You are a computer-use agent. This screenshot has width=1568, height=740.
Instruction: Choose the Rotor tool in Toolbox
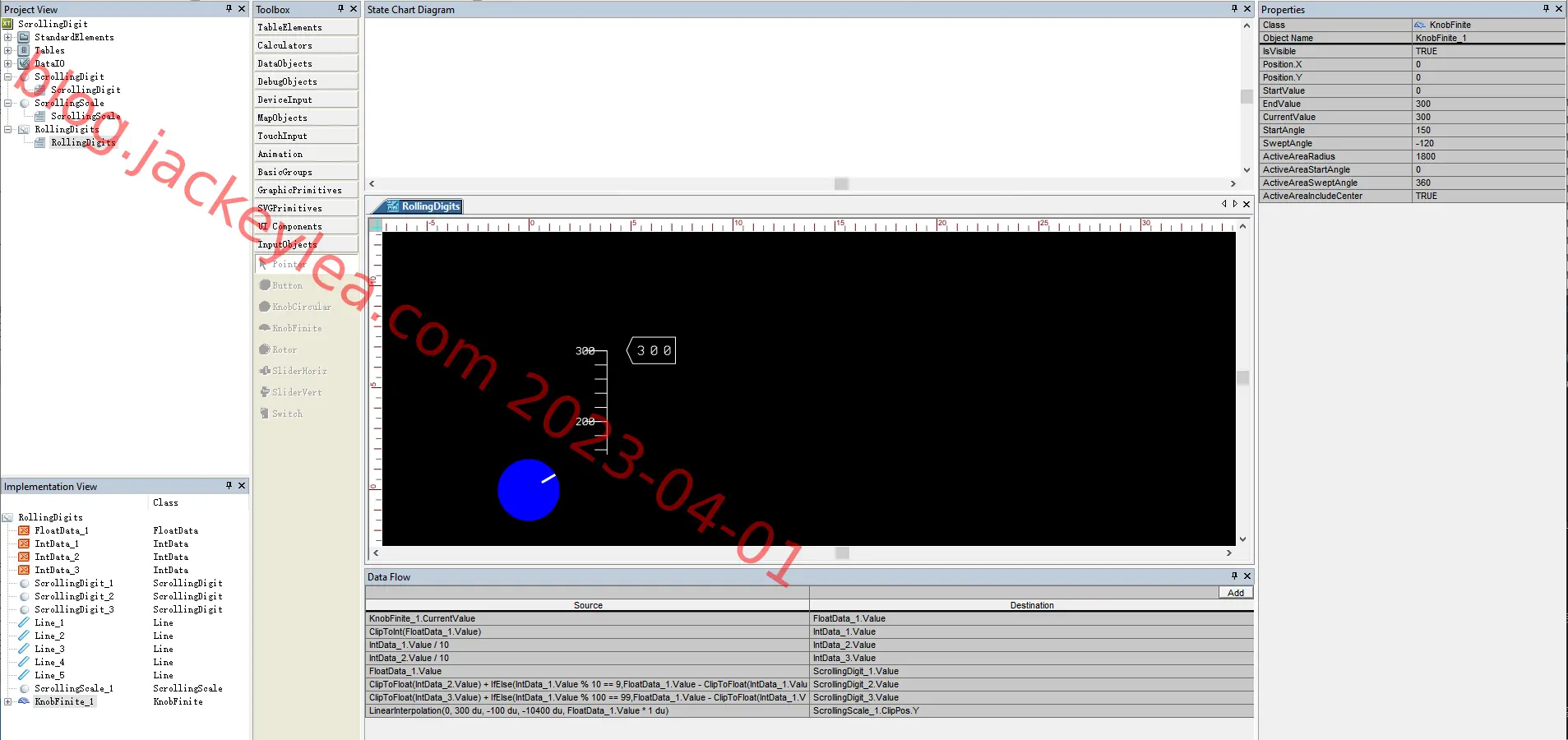point(284,349)
